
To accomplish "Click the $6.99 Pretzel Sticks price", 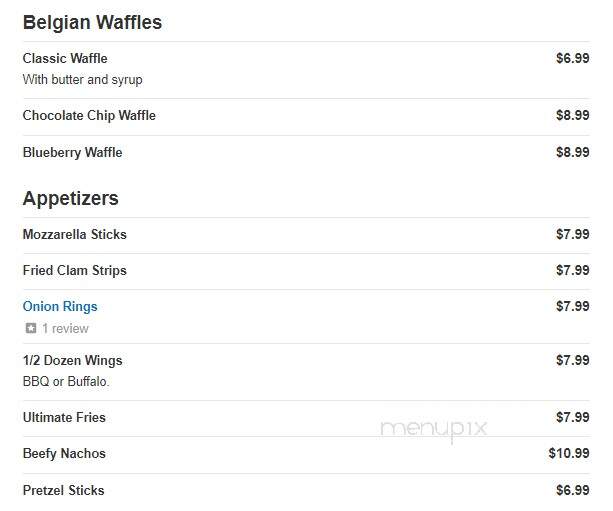I will coord(573,490).
